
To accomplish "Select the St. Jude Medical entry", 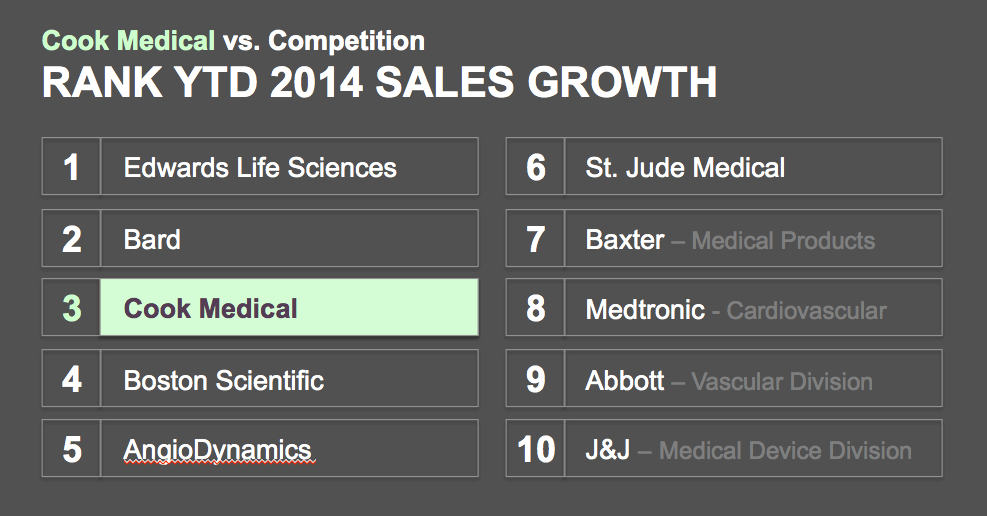I will pos(753,167).
